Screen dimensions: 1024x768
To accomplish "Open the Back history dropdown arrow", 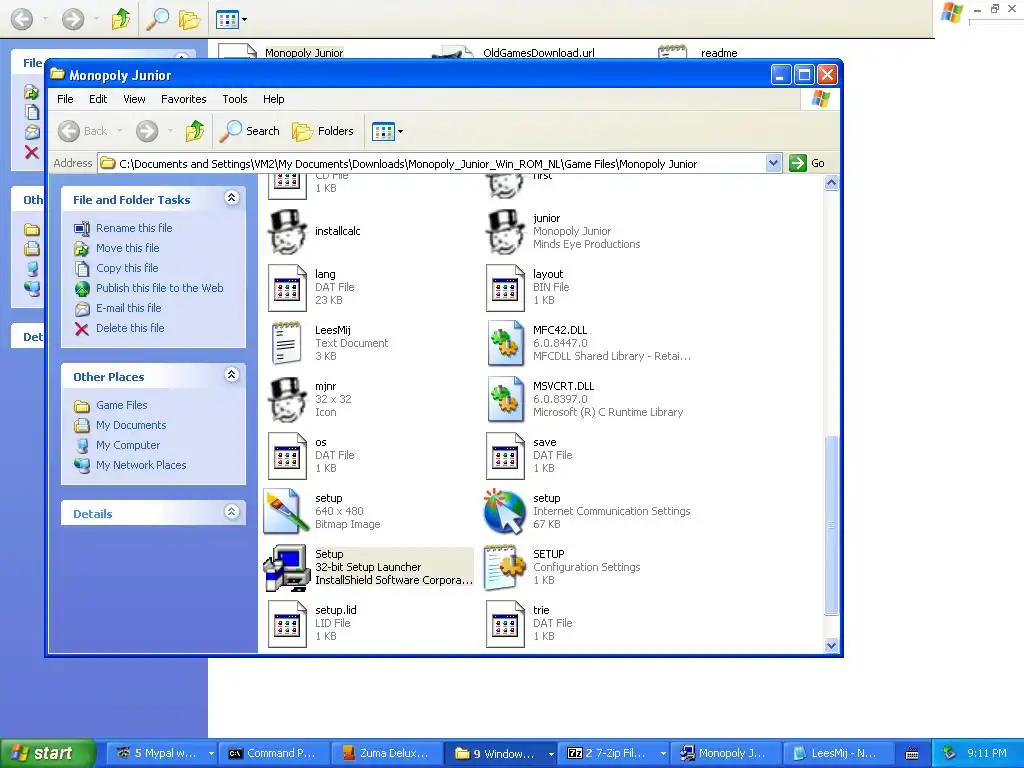I will 120,131.
